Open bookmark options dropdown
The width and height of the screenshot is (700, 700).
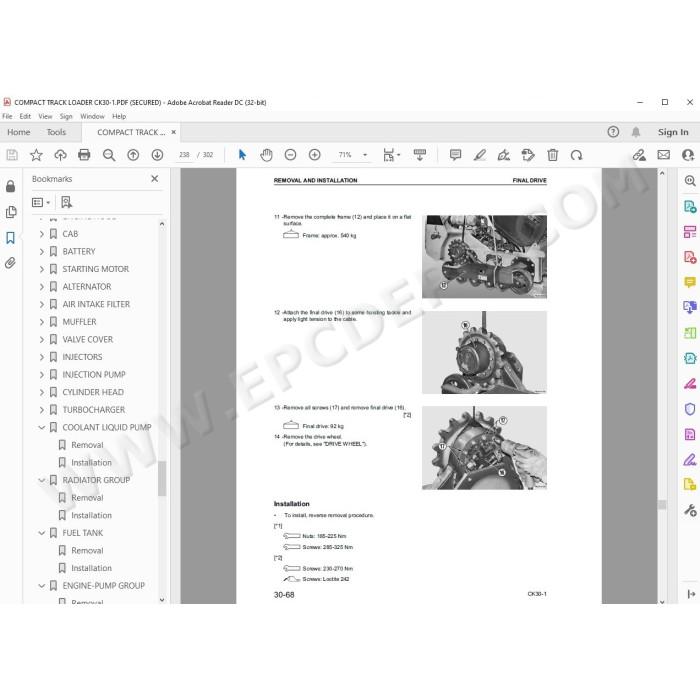click(41, 203)
